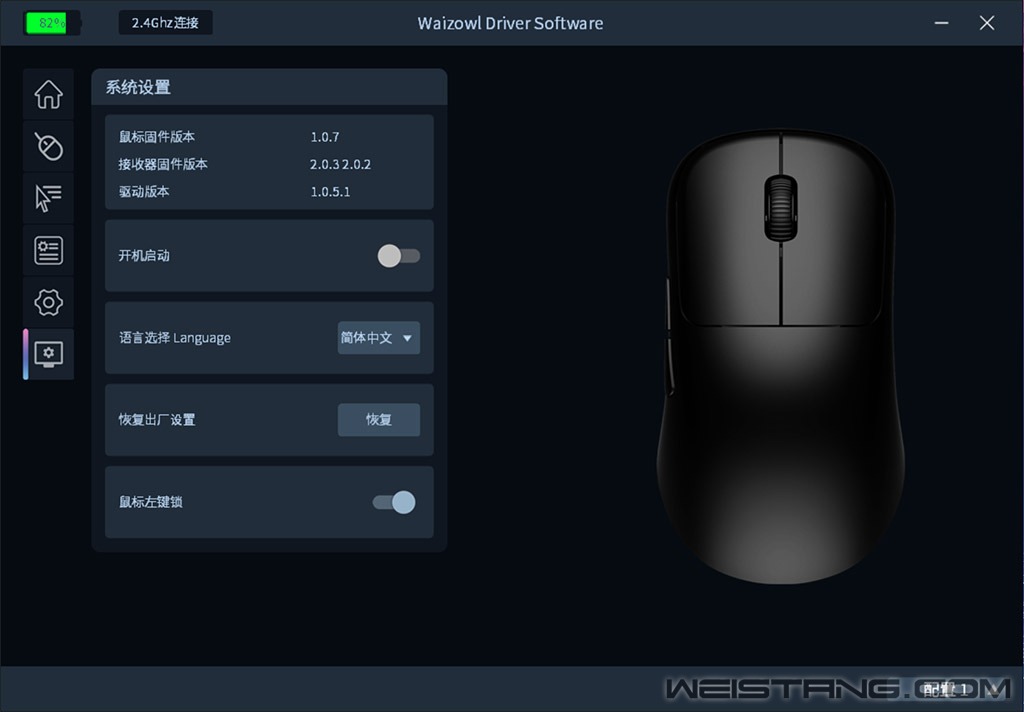Image resolution: width=1024 pixels, height=712 pixels.
Task: Open the 简体中文 language dropdown
Action: (x=379, y=338)
